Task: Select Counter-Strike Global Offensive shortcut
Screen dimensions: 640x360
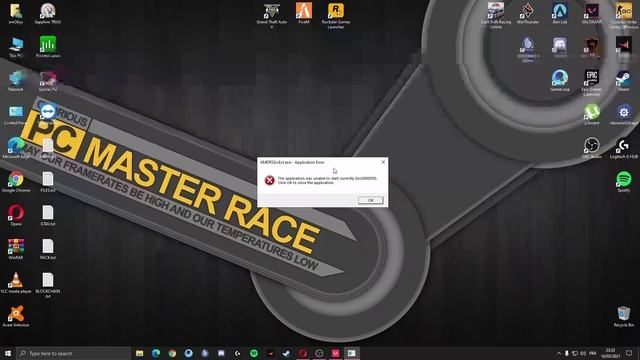Action: tap(624, 16)
